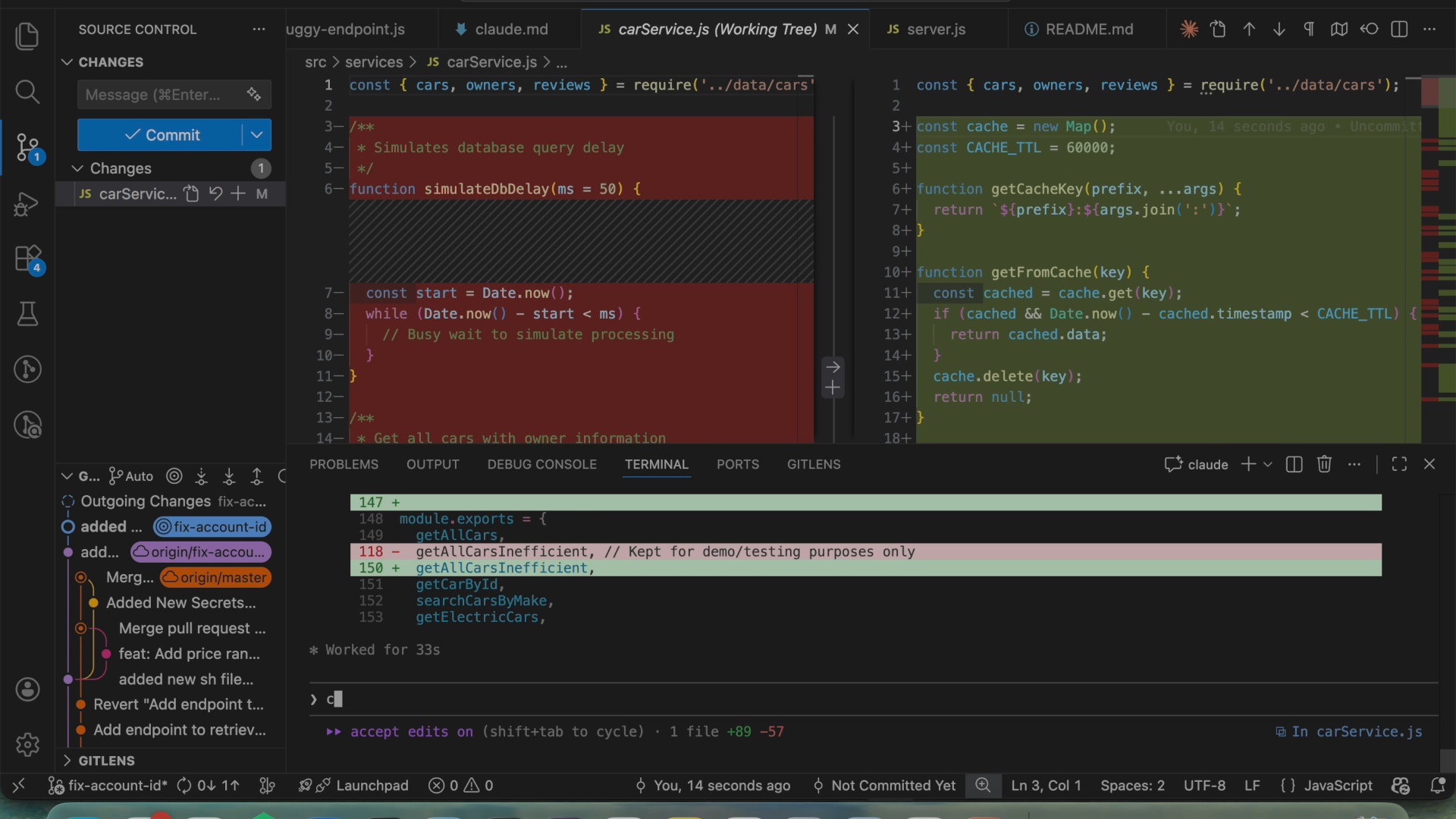1456x819 pixels.
Task: Kill terminal with trash icon
Action: [1324, 464]
